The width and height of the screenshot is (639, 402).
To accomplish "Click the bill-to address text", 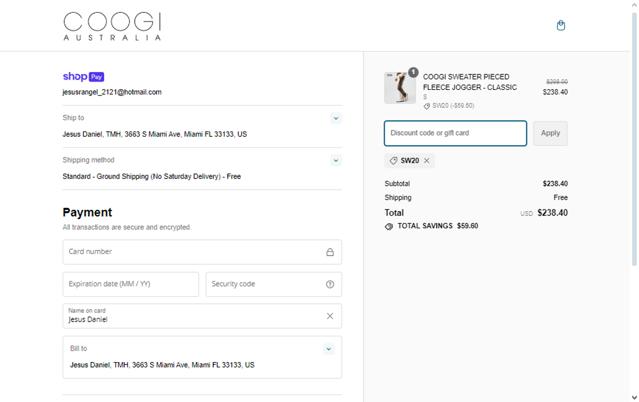I will [162, 365].
